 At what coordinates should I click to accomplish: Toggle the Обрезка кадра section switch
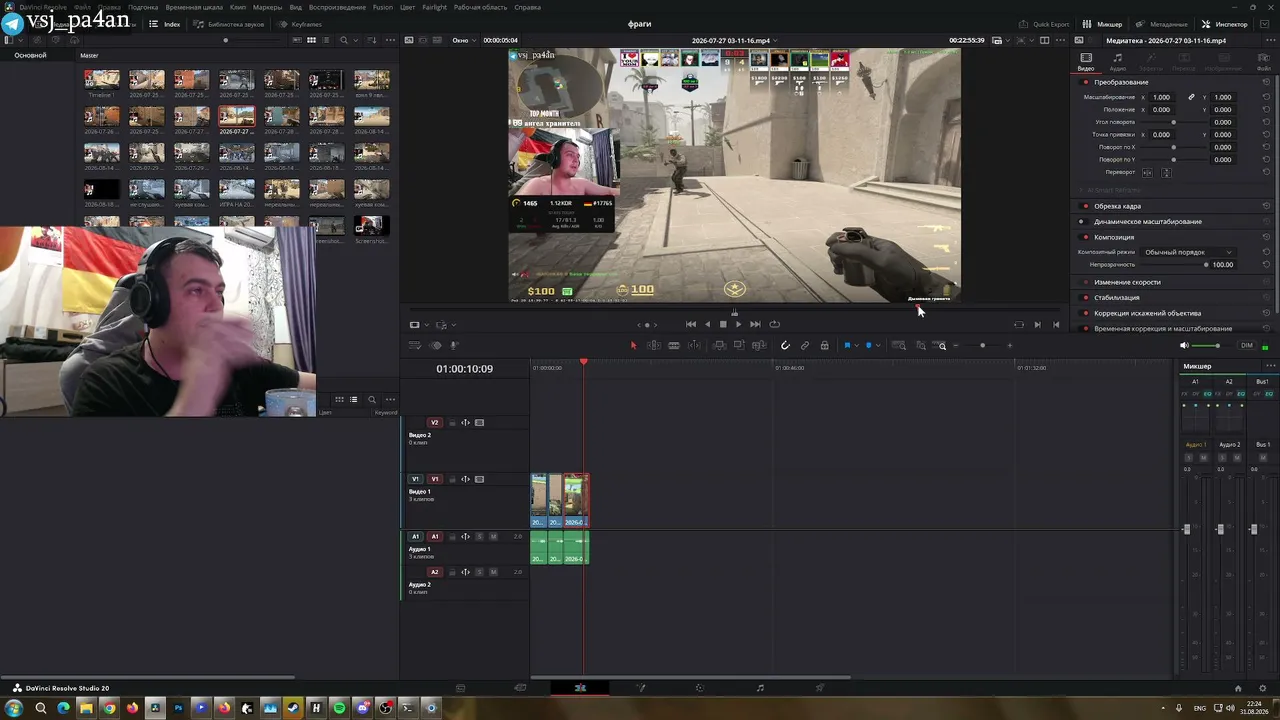1085,206
